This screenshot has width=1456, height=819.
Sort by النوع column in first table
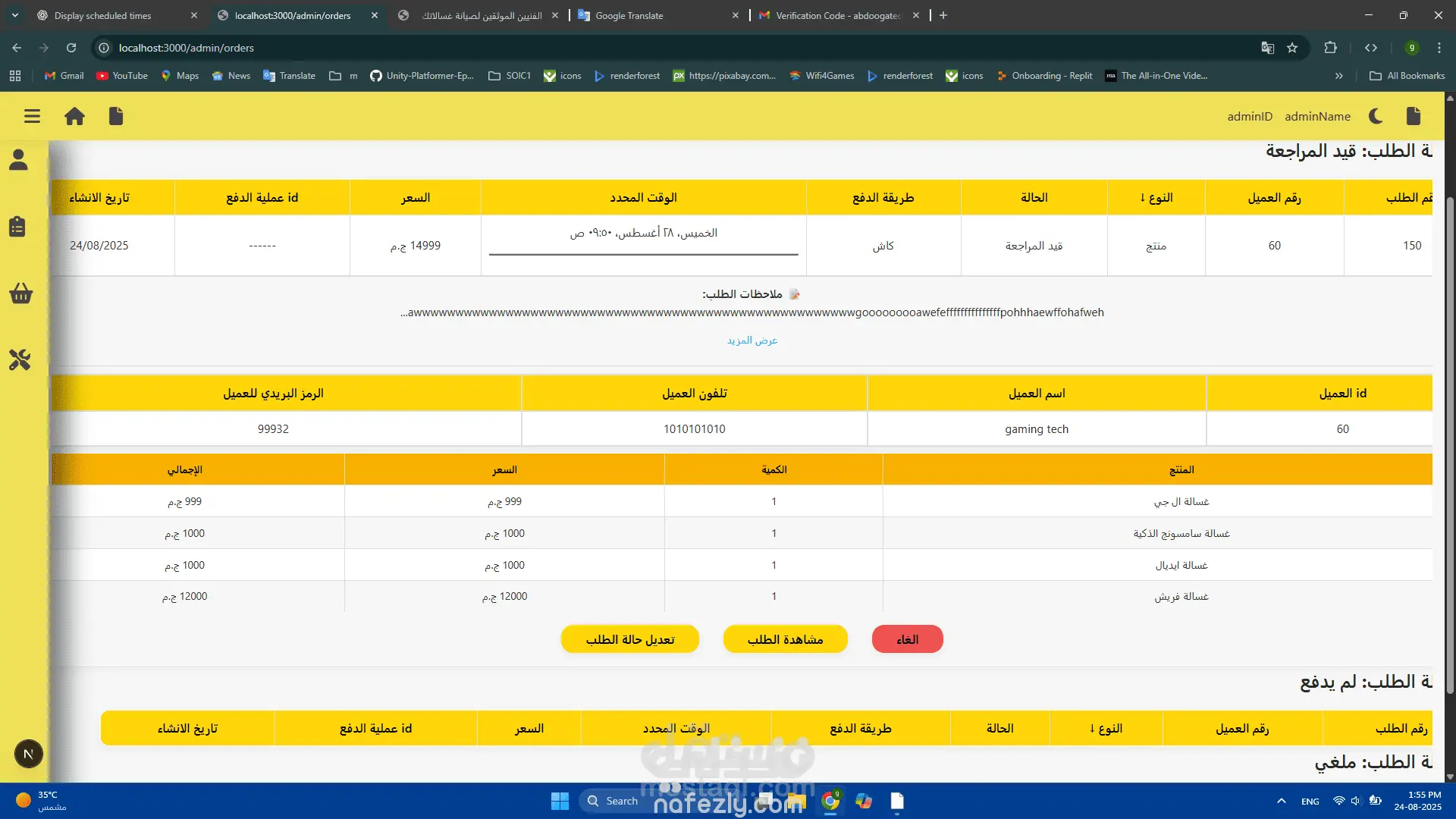click(x=1156, y=198)
